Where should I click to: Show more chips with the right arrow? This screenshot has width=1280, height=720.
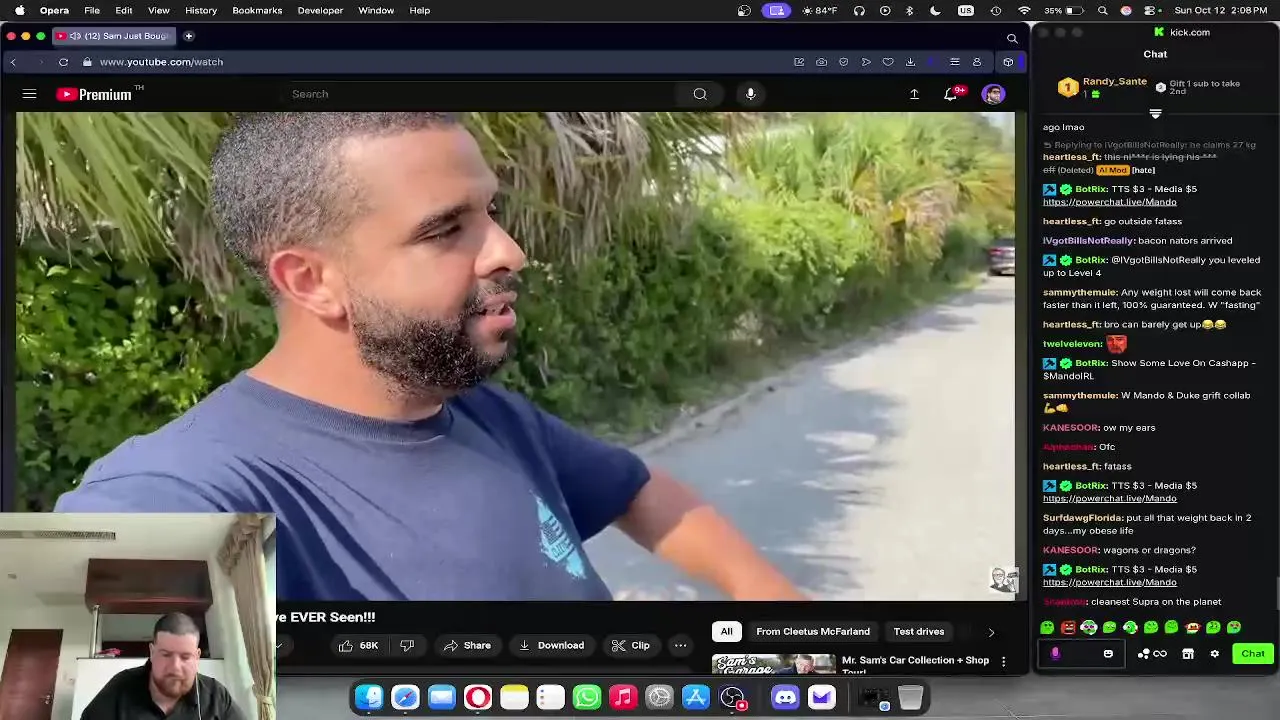[991, 632]
